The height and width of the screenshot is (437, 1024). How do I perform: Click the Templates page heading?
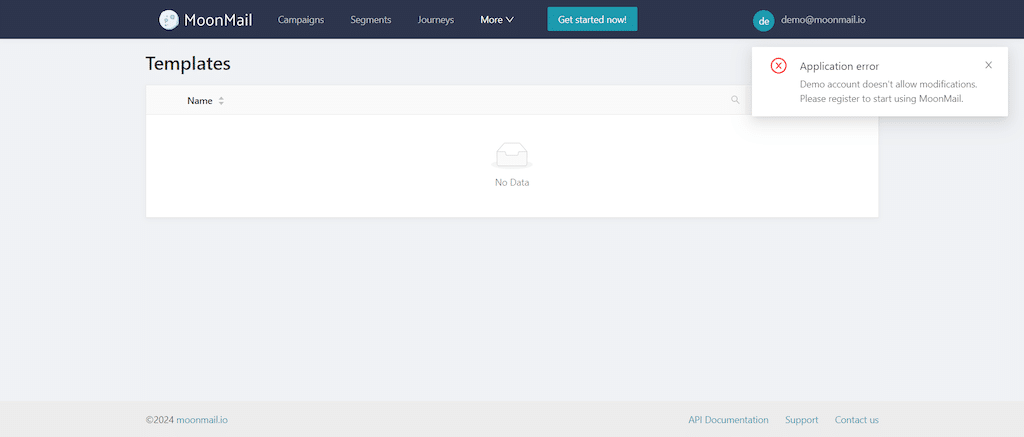tap(188, 63)
